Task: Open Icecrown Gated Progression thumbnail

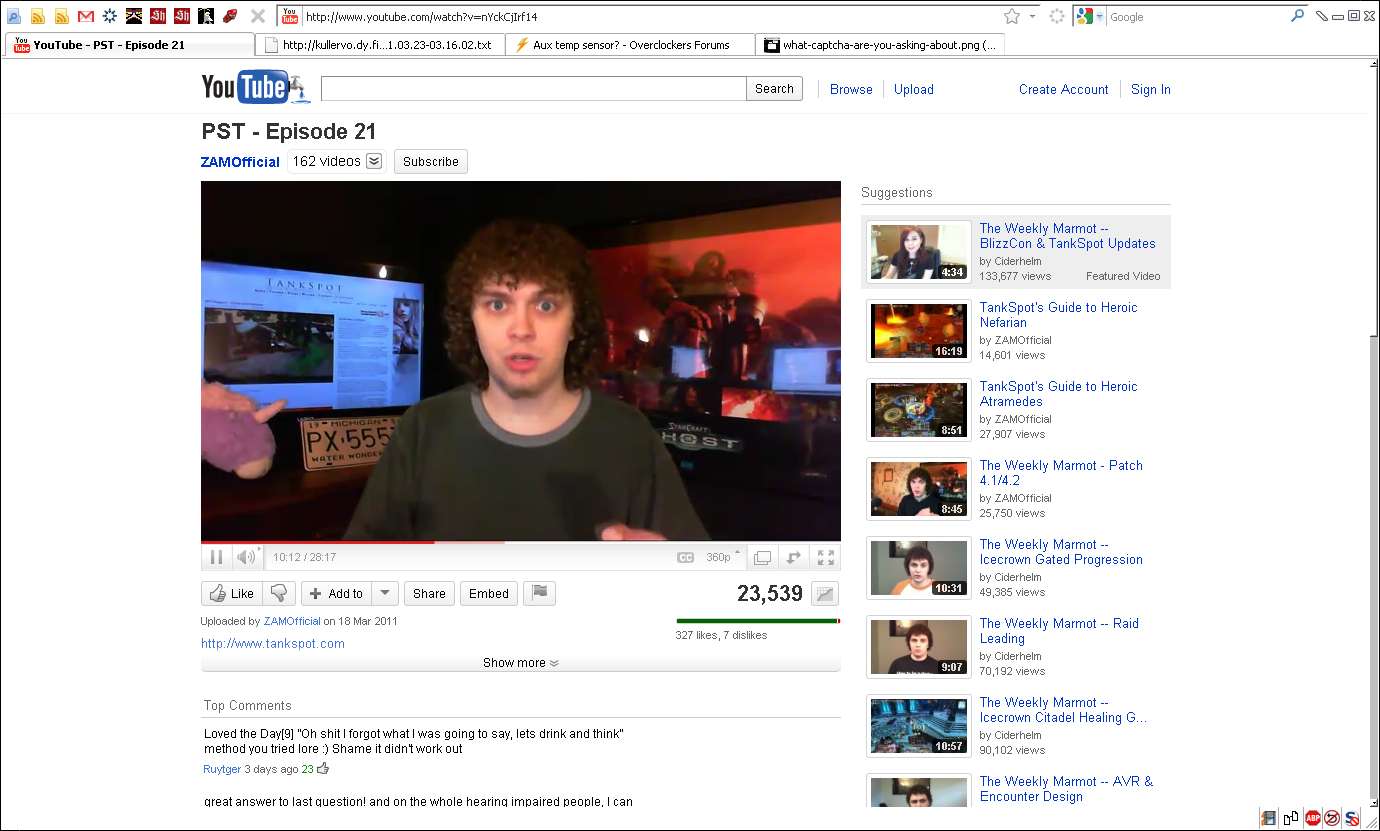Action: point(919,567)
